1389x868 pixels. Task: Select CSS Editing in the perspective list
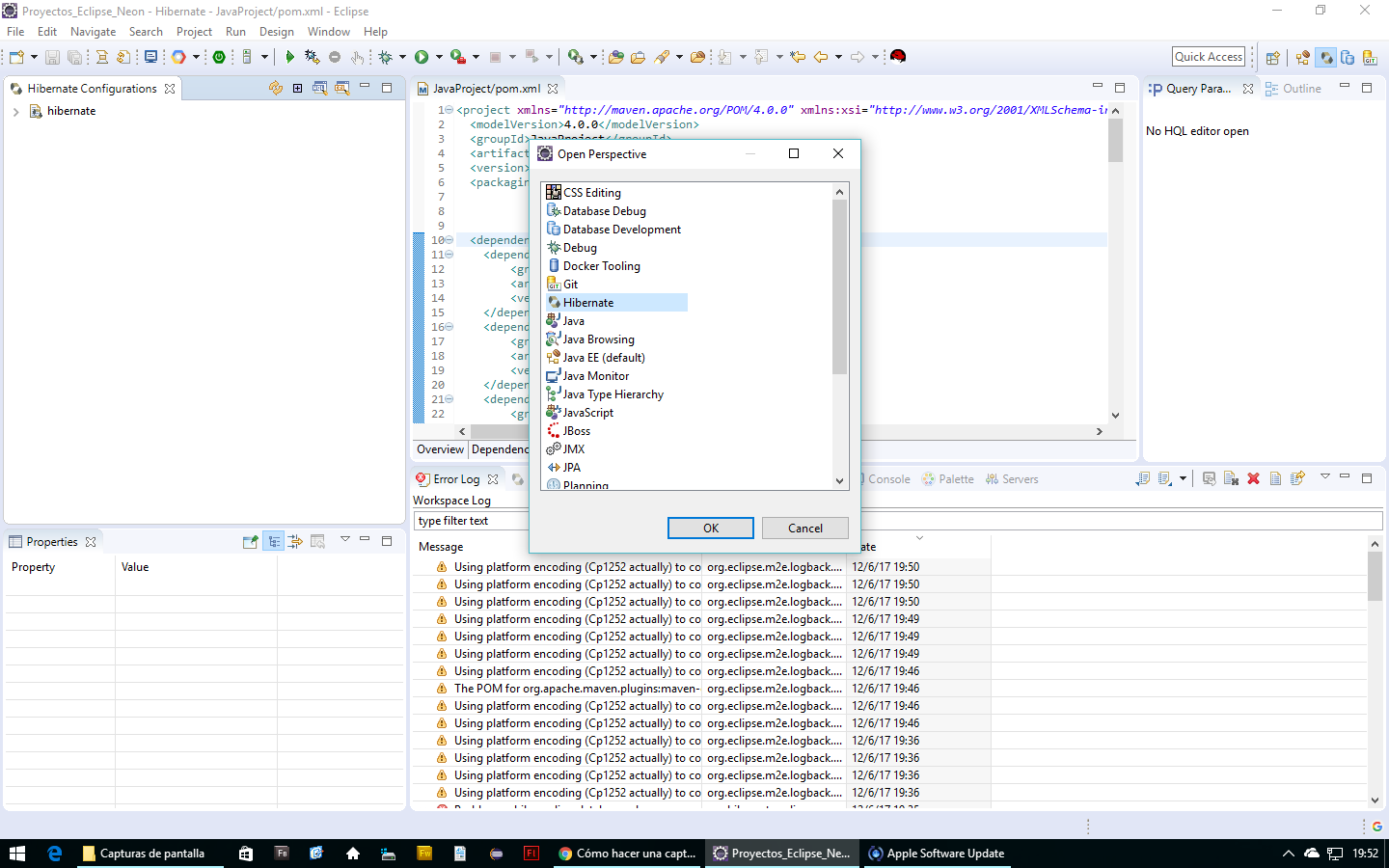tap(591, 193)
